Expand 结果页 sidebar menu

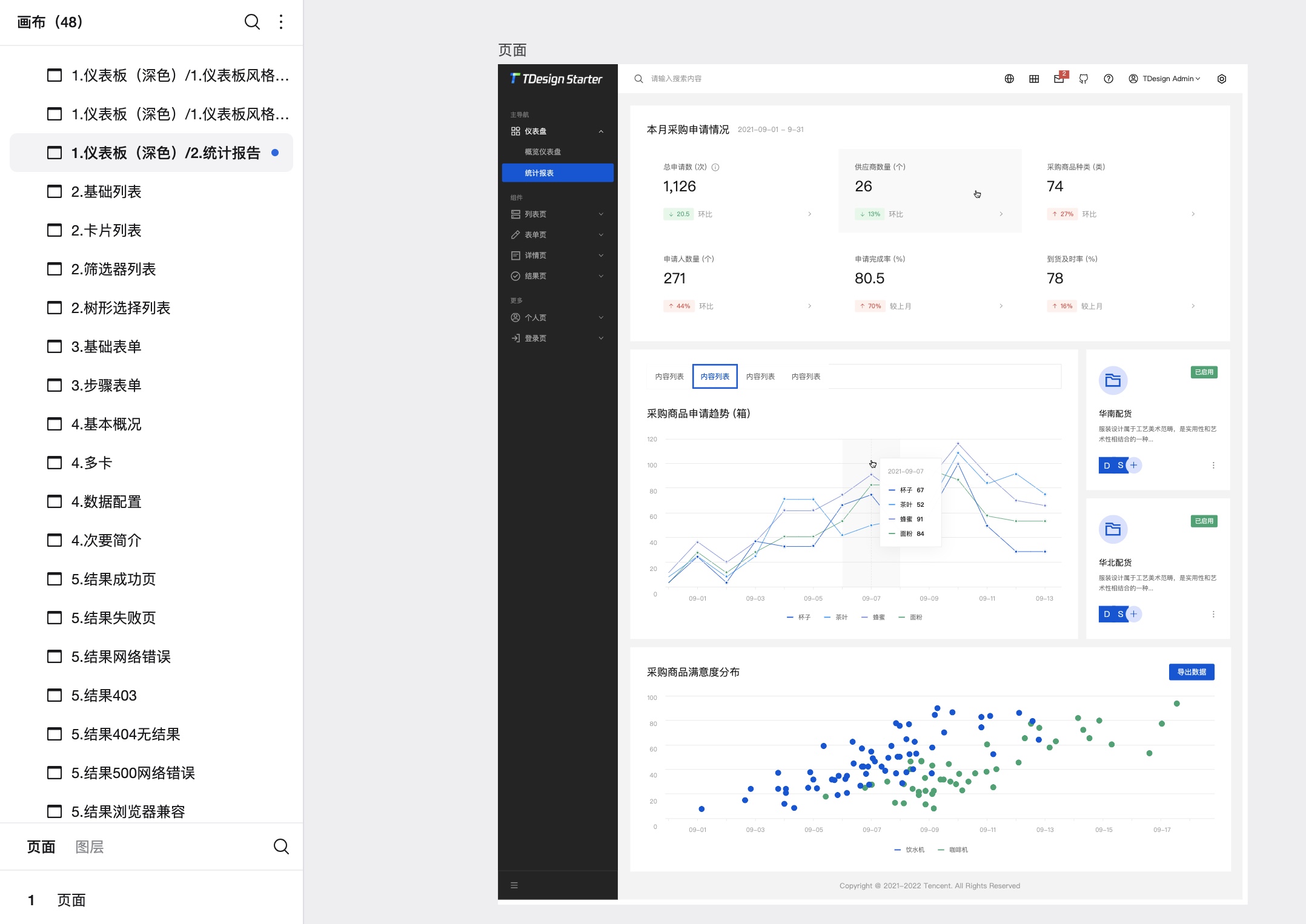coord(557,276)
